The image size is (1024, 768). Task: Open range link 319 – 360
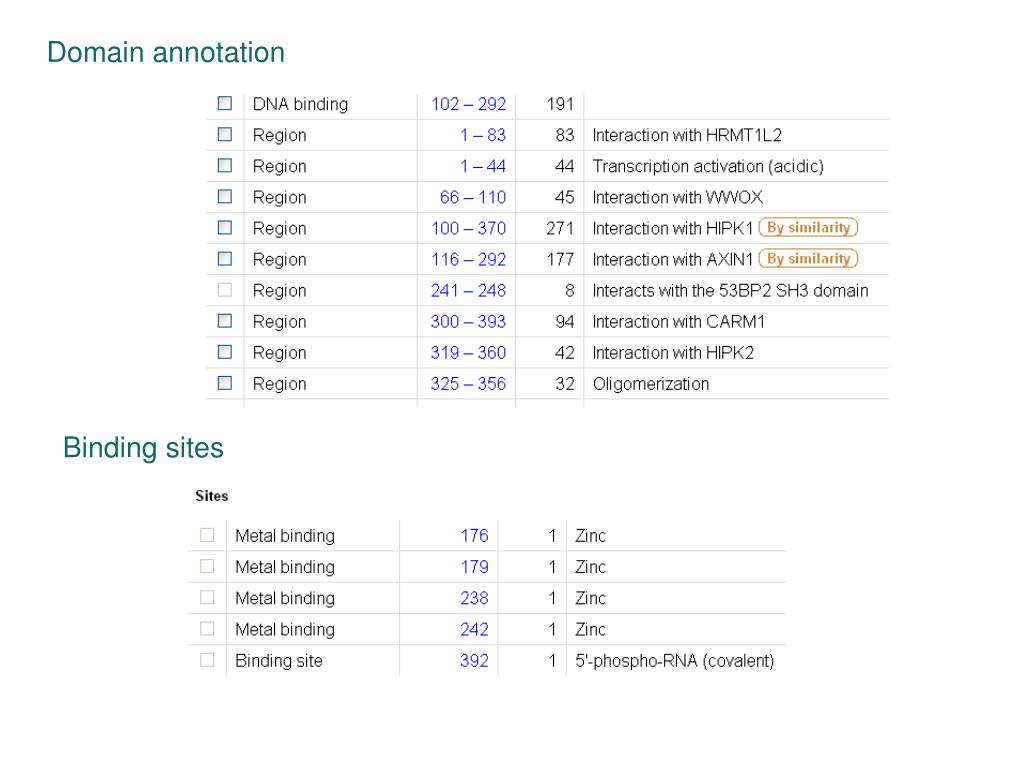pyautogui.click(x=468, y=353)
